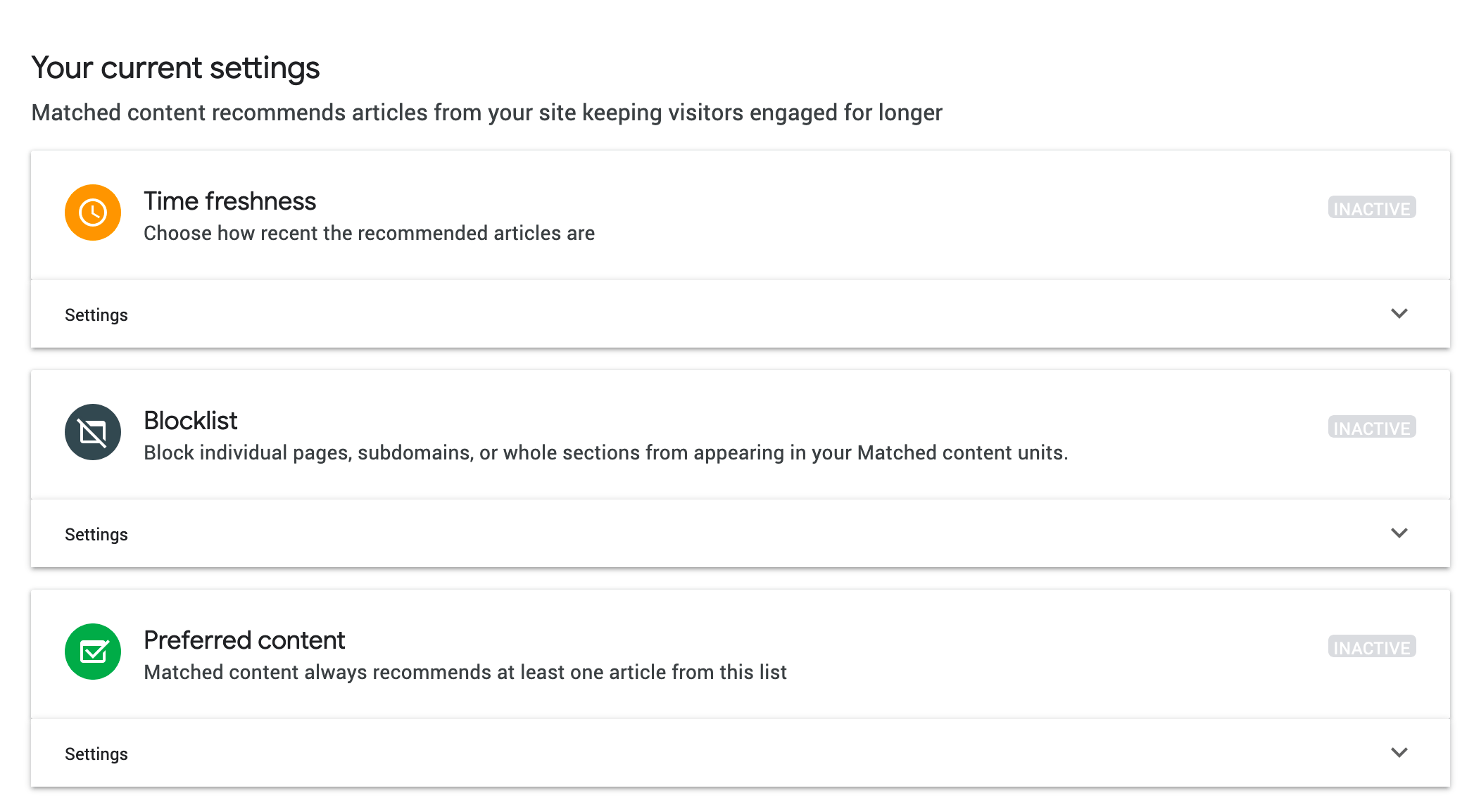Click the 'Block individual pages' description text
The height and width of the screenshot is (812, 1474).
pyautogui.click(x=605, y=453)
